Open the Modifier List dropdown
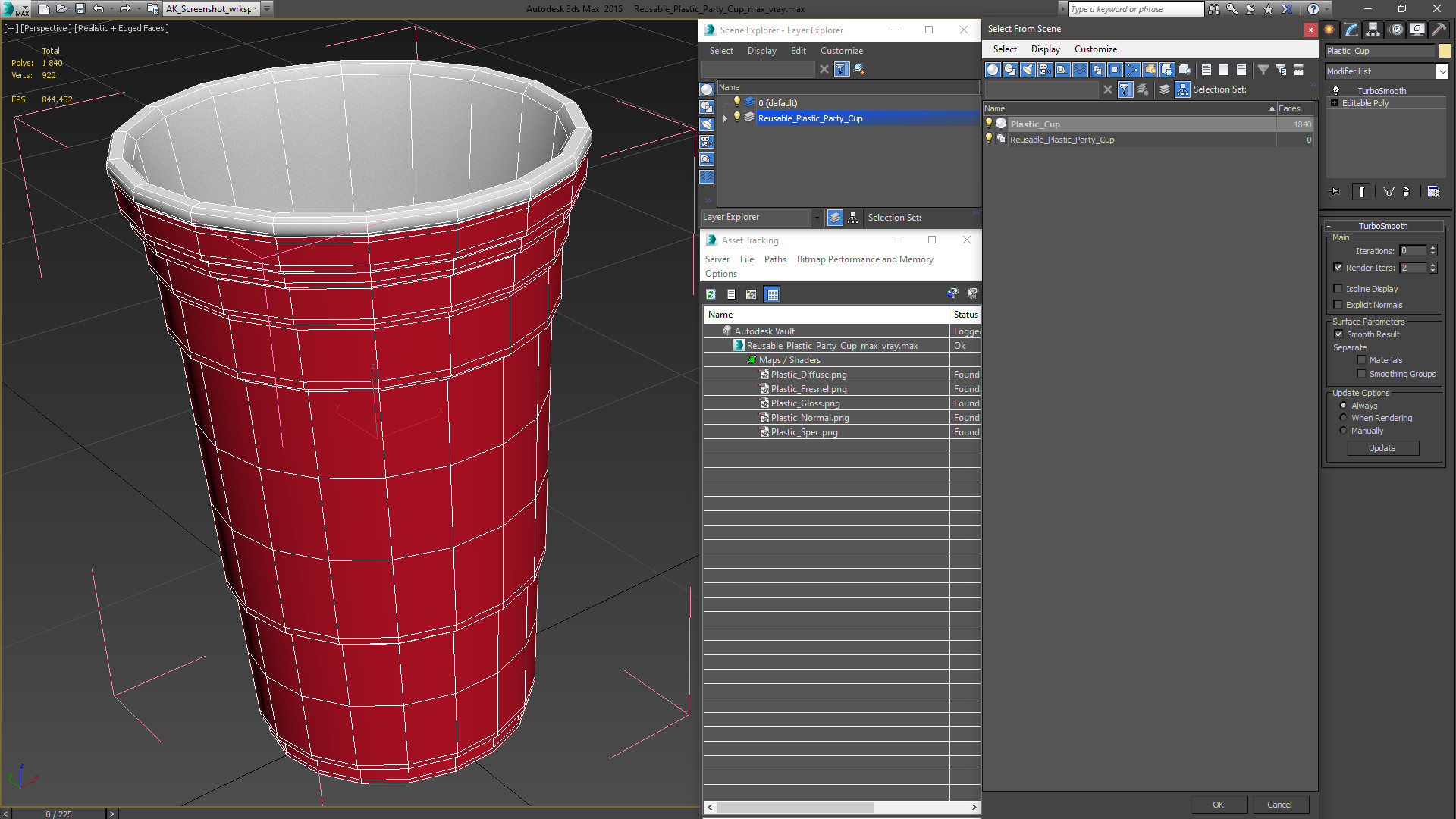Screen dimensions: 1456x819 coord(1442,71)
